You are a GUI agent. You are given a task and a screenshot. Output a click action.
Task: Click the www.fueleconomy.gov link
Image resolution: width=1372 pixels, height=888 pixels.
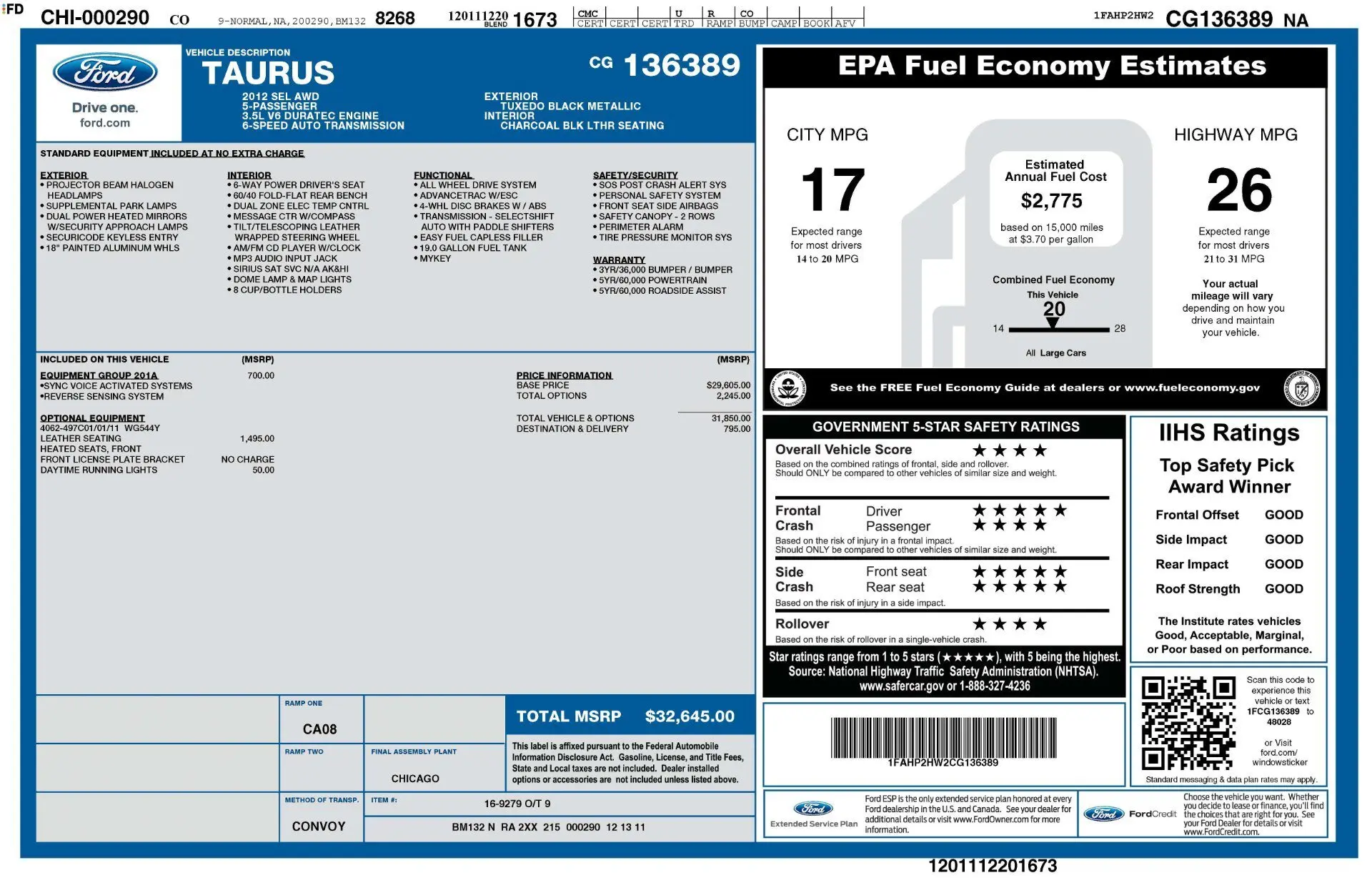coord(1192,388)
